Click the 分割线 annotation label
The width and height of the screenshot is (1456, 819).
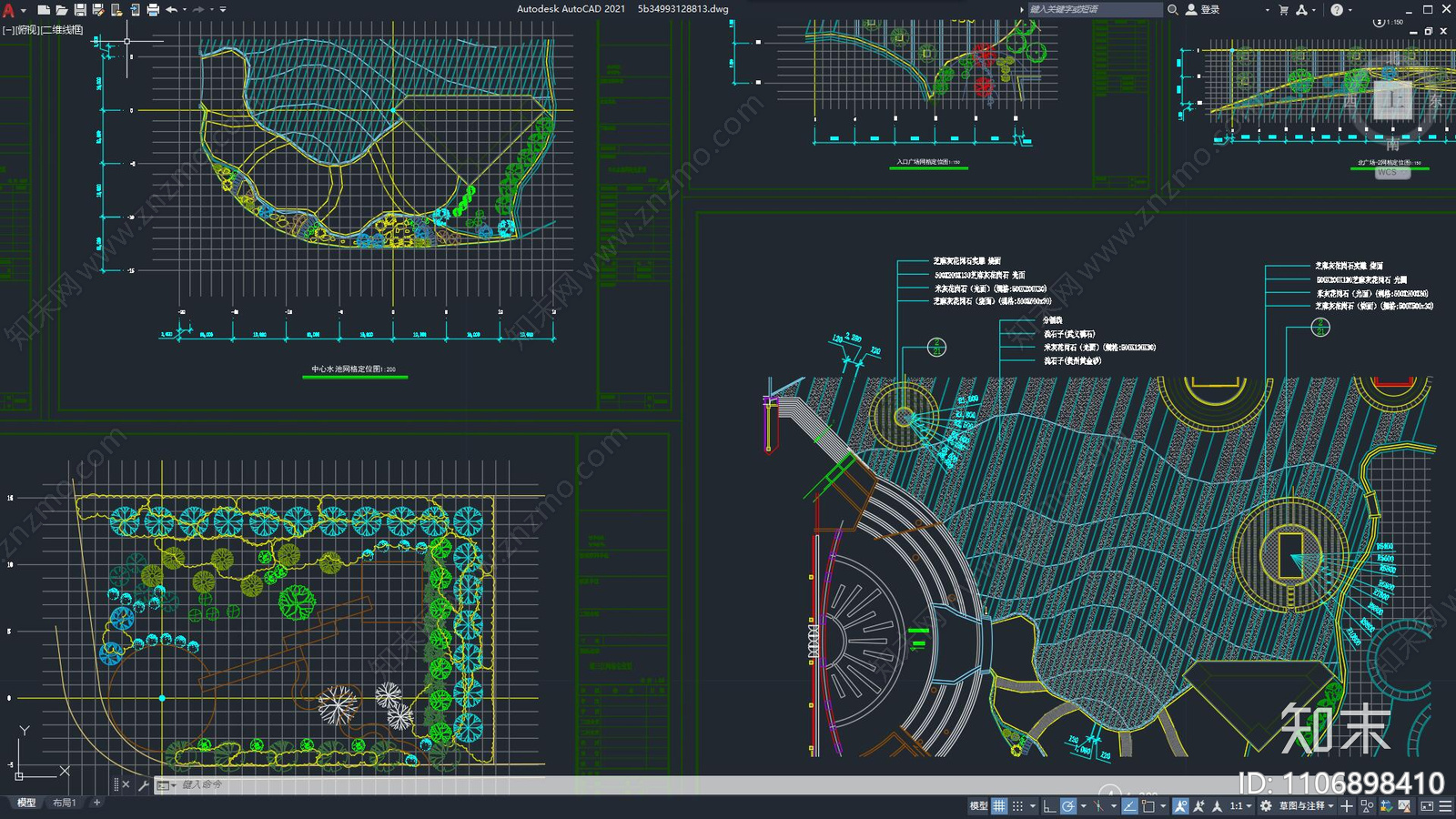click(1052, 320)
